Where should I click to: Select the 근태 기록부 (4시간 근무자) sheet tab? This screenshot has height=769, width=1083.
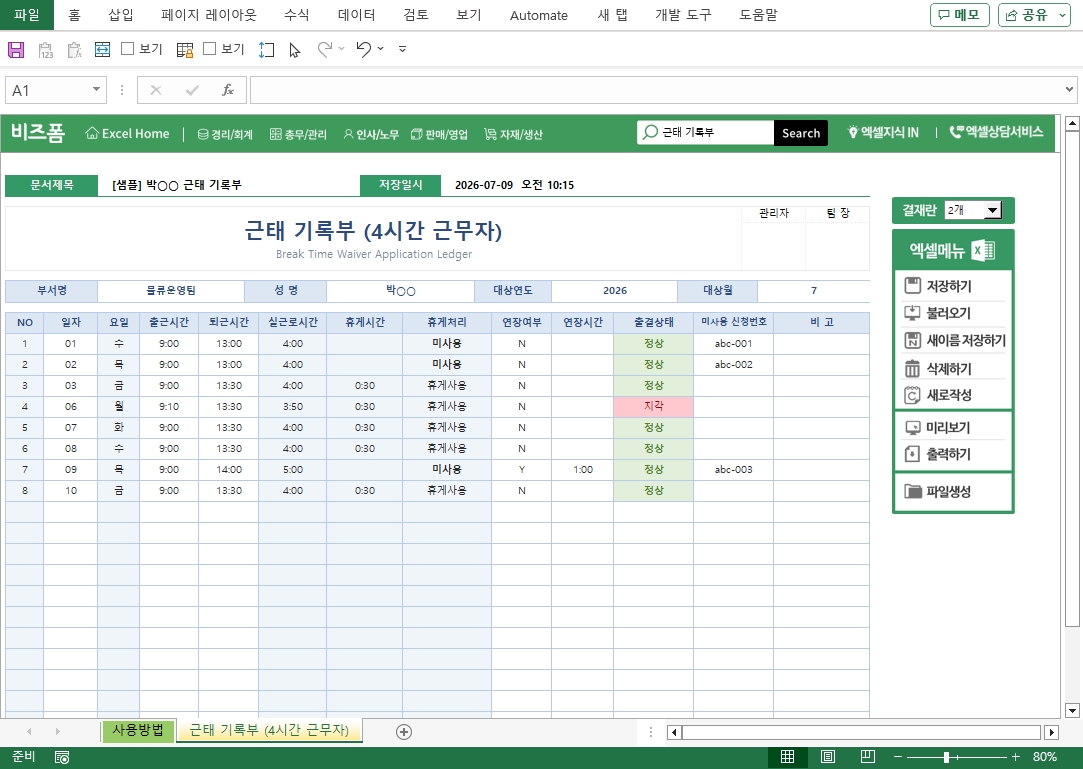click(x=269, y=730)
